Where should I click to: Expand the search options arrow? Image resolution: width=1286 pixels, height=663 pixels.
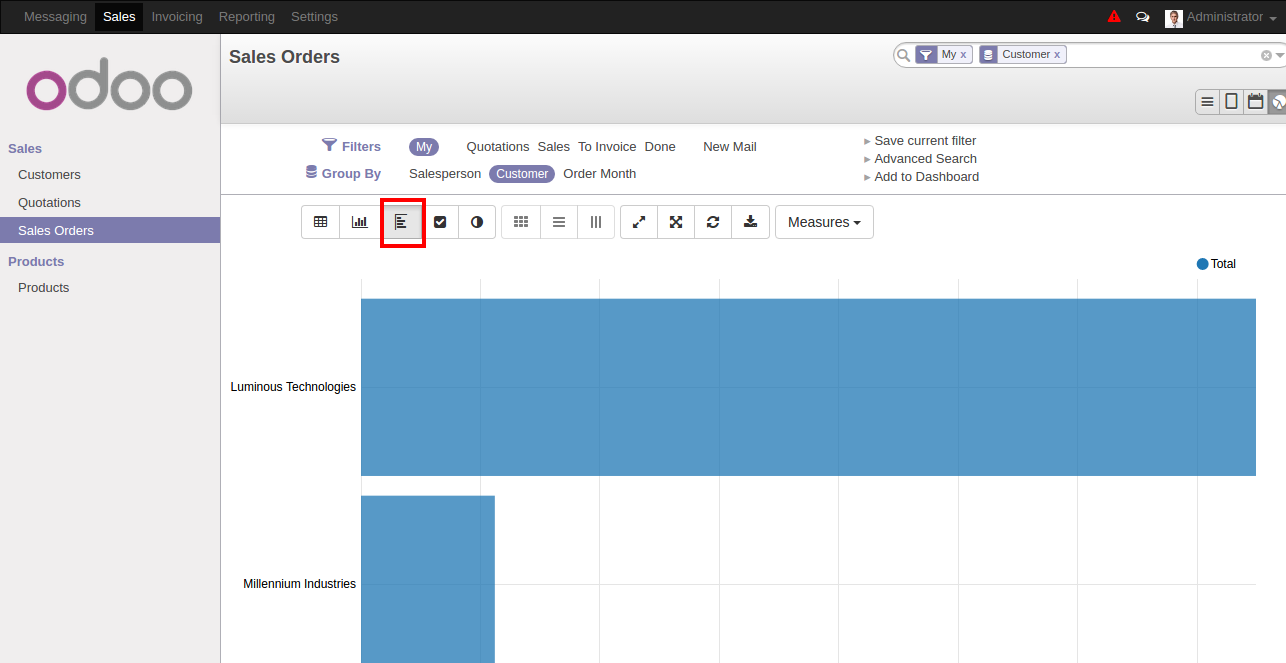click(x=1280, y=56)
